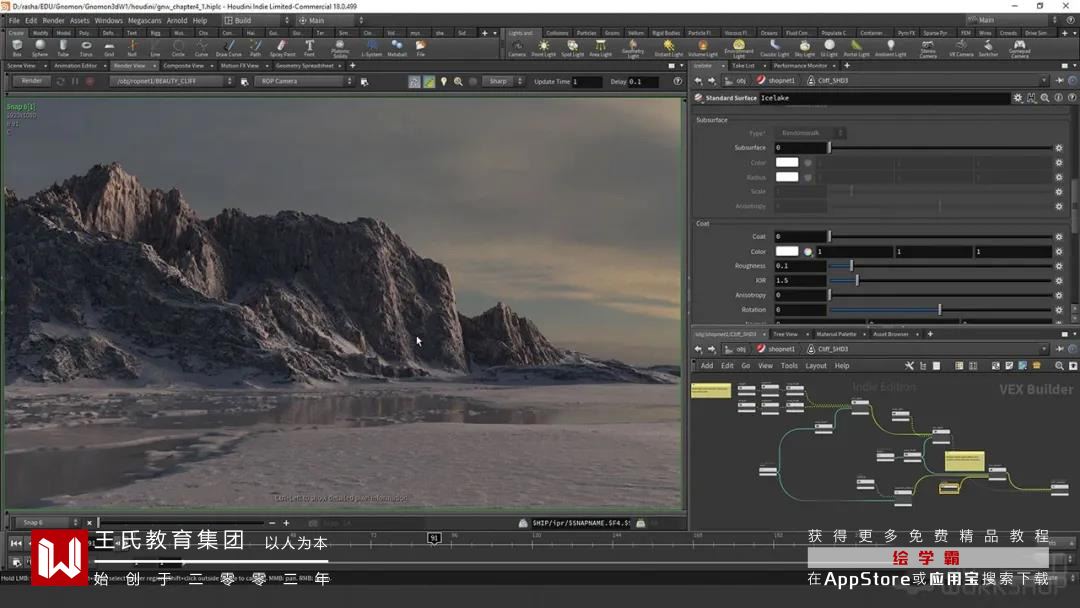Toggle the render view light bulb icon
The height and width of the screenshot is (608, 1080).
click(x=444, y=81)
